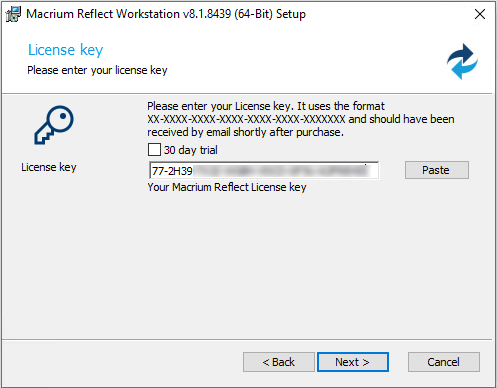Click the Macrium Reflect Workstation title bar text
The image size is (497, 388).
166,14
